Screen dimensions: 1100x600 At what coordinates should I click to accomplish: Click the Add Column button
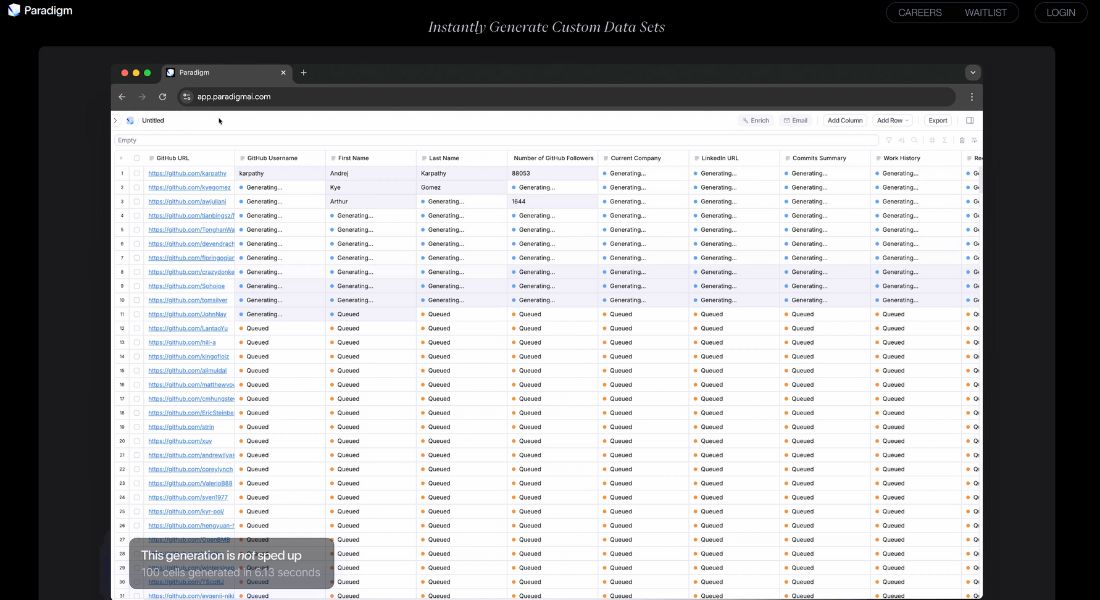pyautogui.click(x=845, y=121)
